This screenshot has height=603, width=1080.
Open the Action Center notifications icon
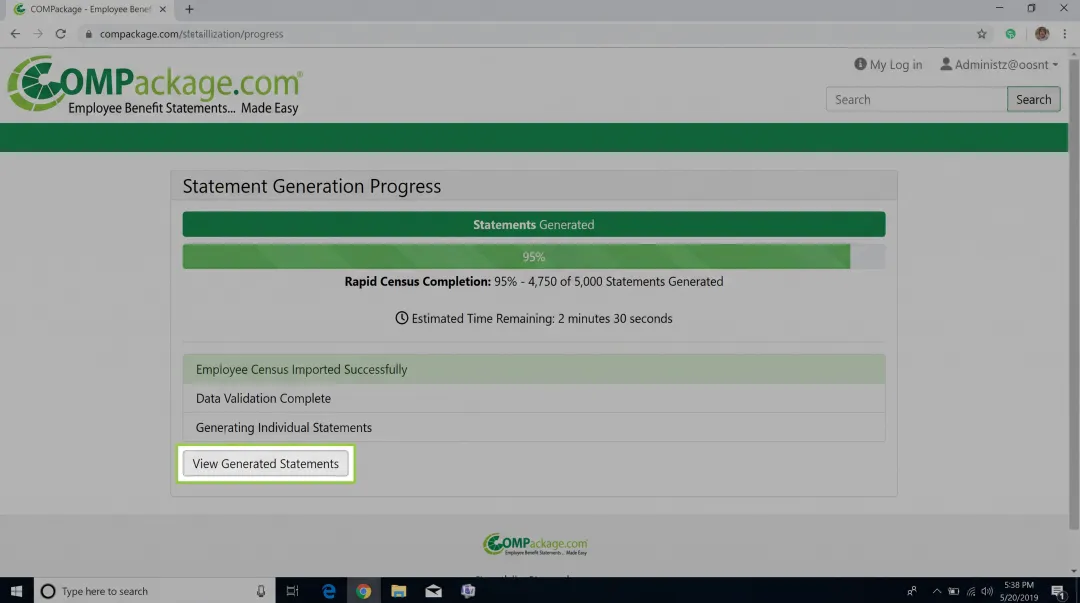(x=1059, y=591)
